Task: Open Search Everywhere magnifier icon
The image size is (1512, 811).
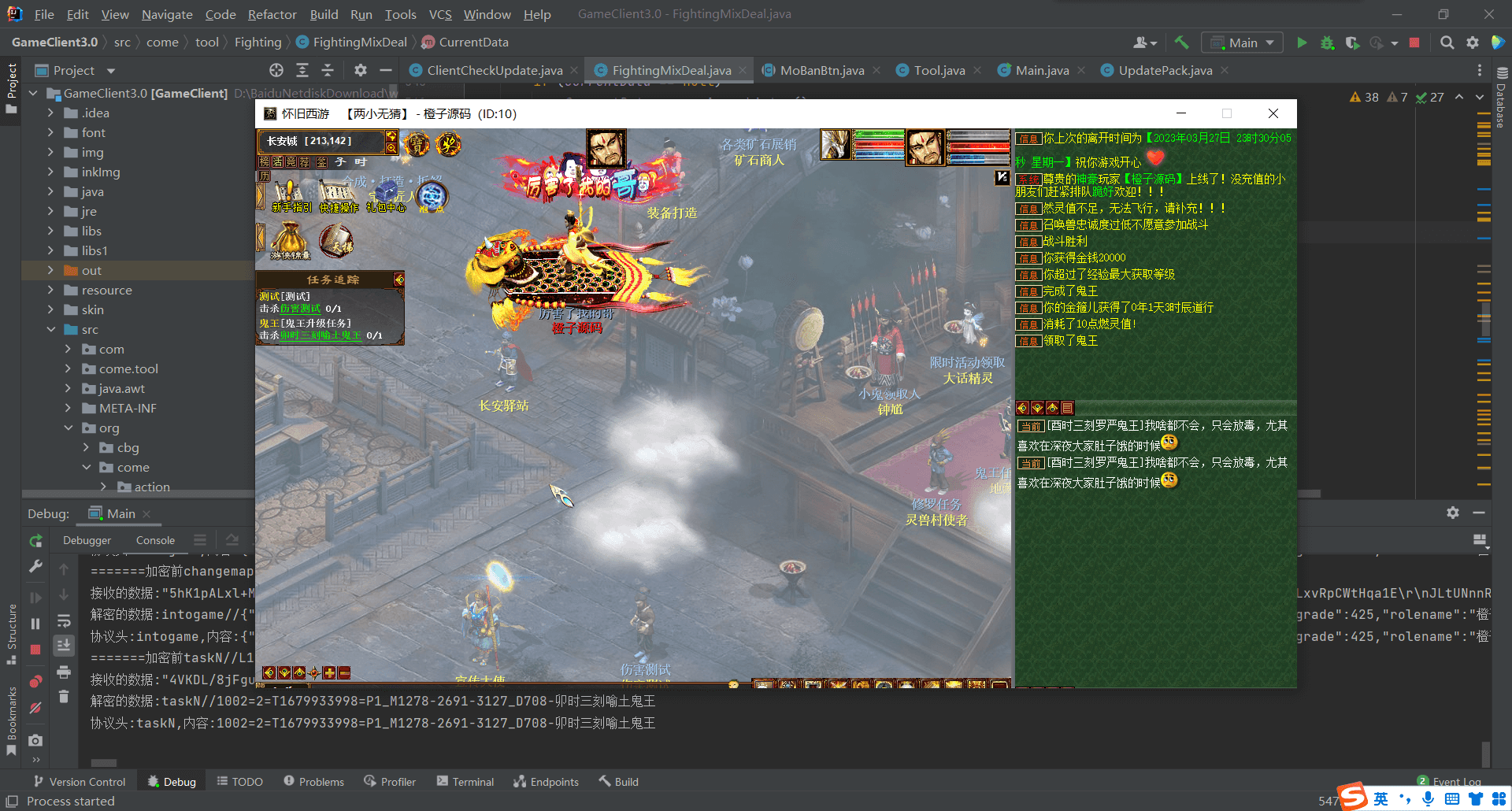Action: click(x=1447, y=43)
